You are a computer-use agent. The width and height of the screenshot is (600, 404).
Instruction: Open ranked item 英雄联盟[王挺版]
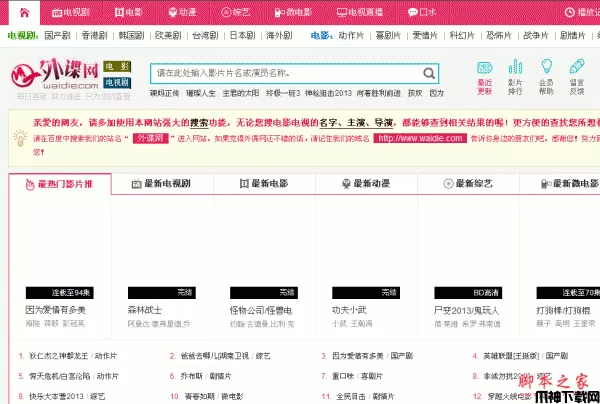(511, 356)
